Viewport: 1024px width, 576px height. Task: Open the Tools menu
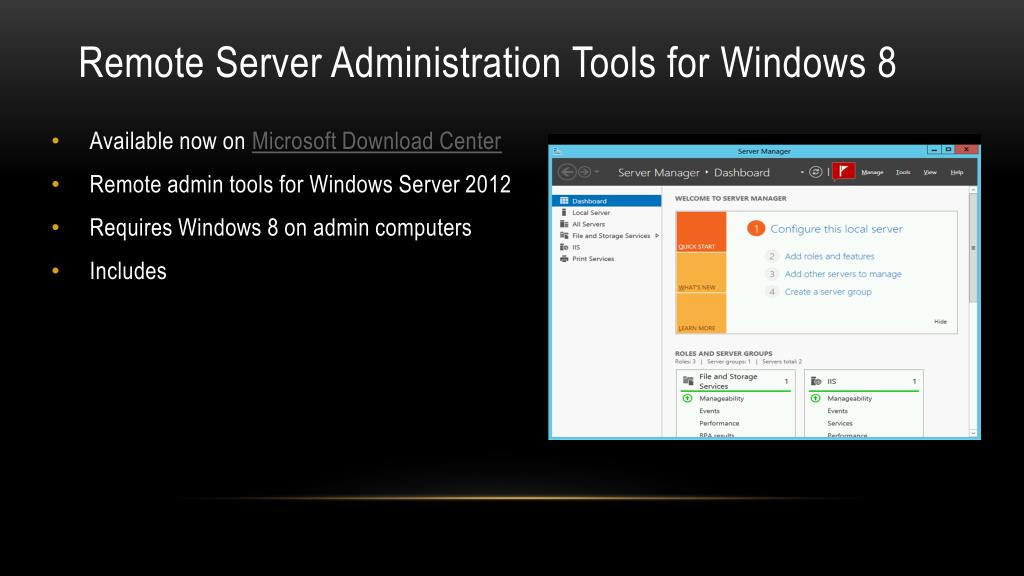(x=903, y=172)
